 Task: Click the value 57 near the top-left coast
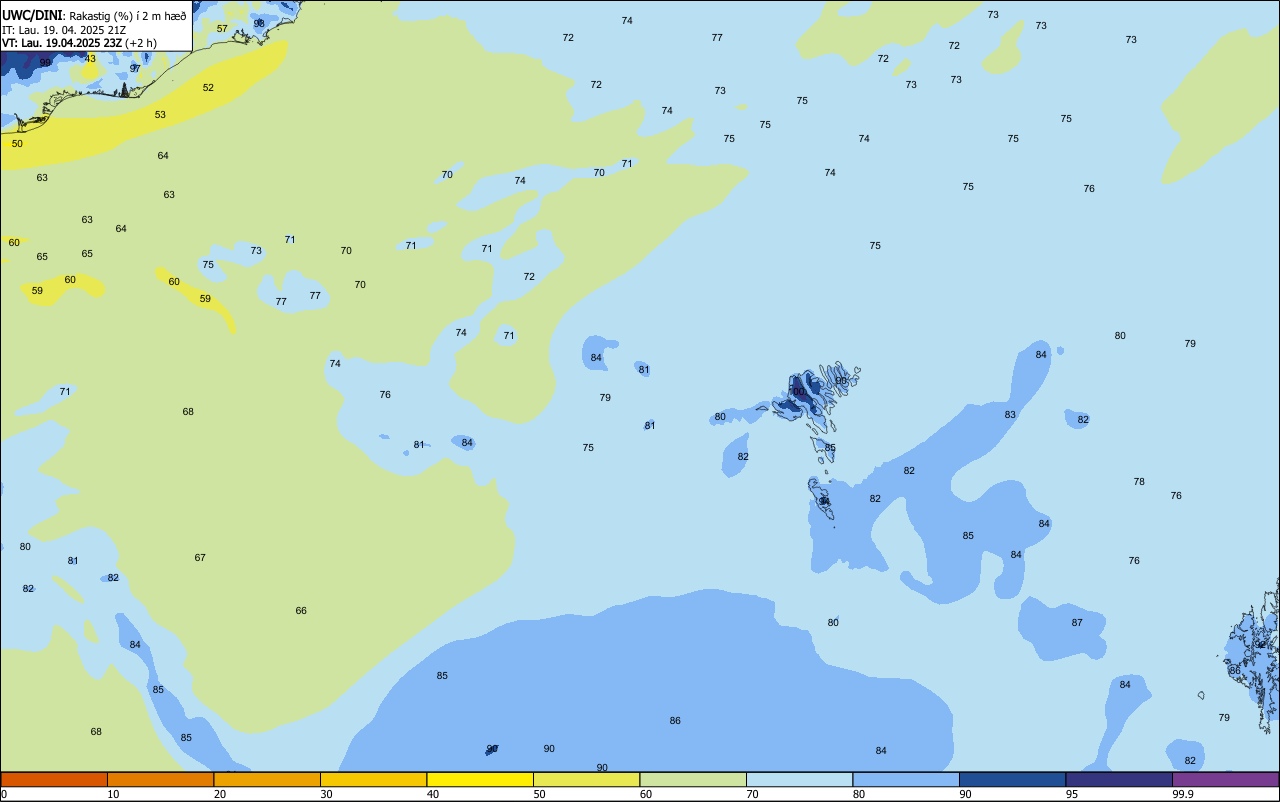click(222, 28)
